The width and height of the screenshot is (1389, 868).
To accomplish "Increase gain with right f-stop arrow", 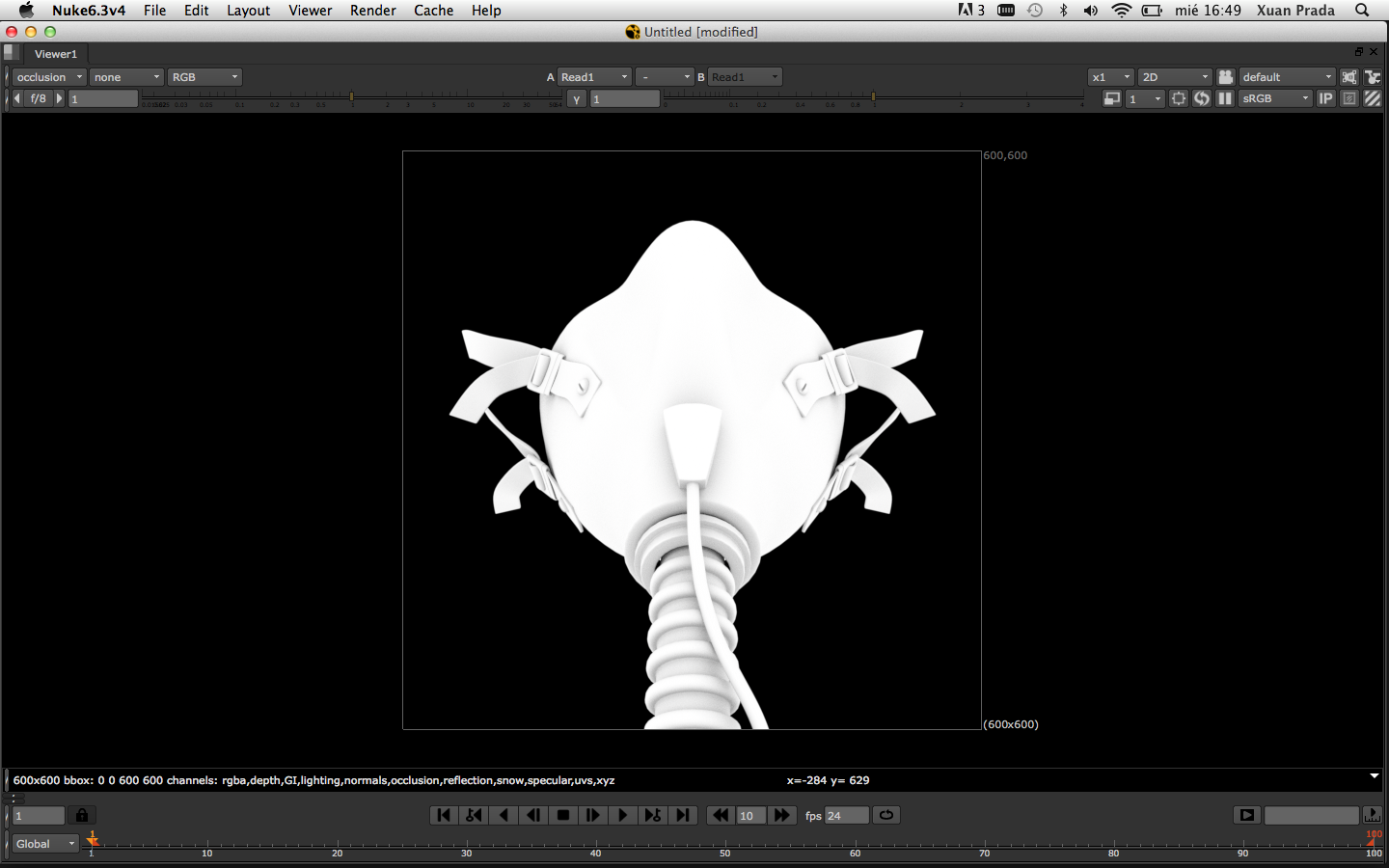I will pos(59,98).
